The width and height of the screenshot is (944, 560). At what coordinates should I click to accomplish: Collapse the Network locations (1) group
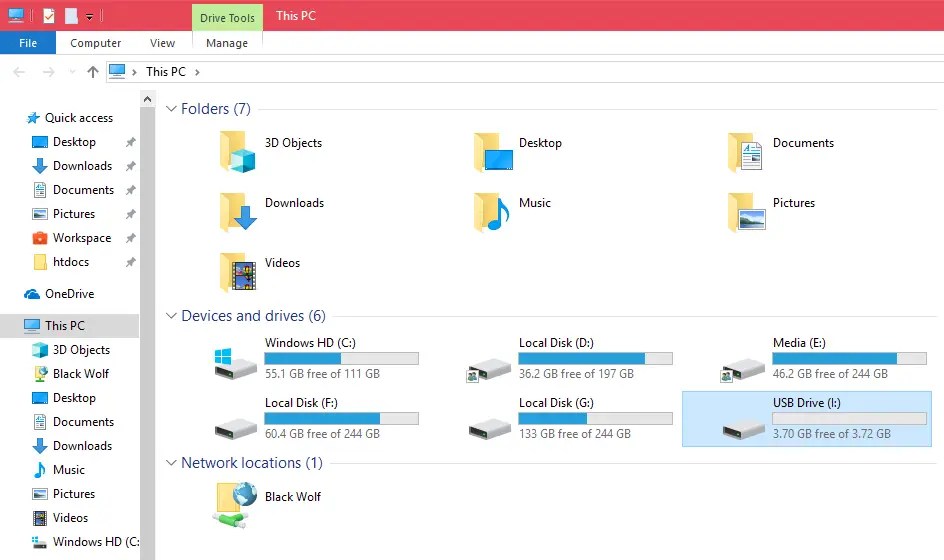(171, 463)
